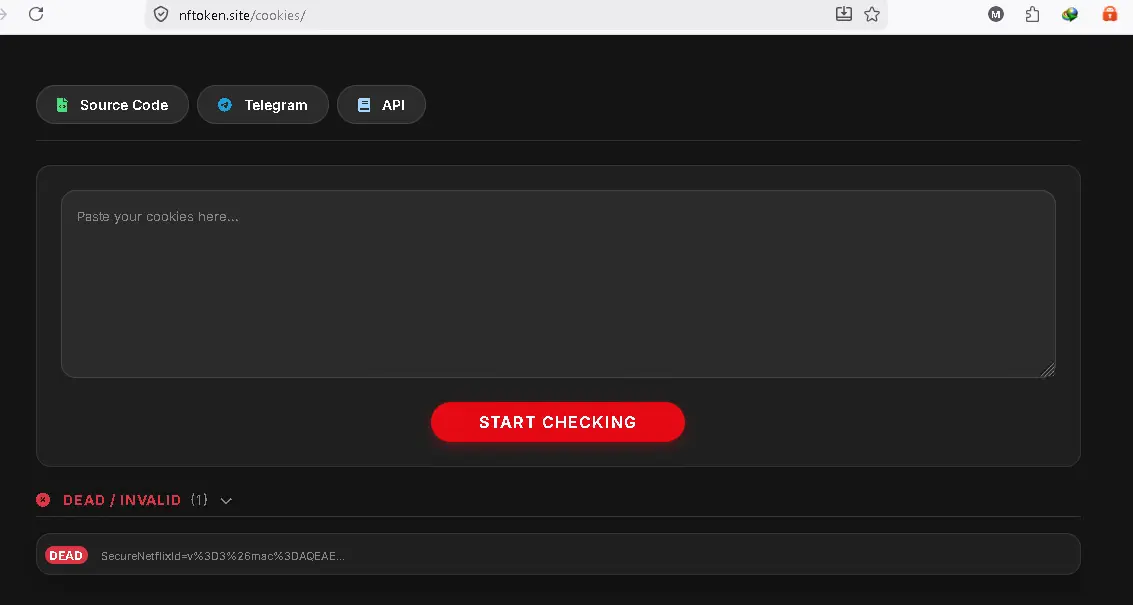Open the API documentation button
This screenshot has width=1133, height=605.
coord(382,105)
